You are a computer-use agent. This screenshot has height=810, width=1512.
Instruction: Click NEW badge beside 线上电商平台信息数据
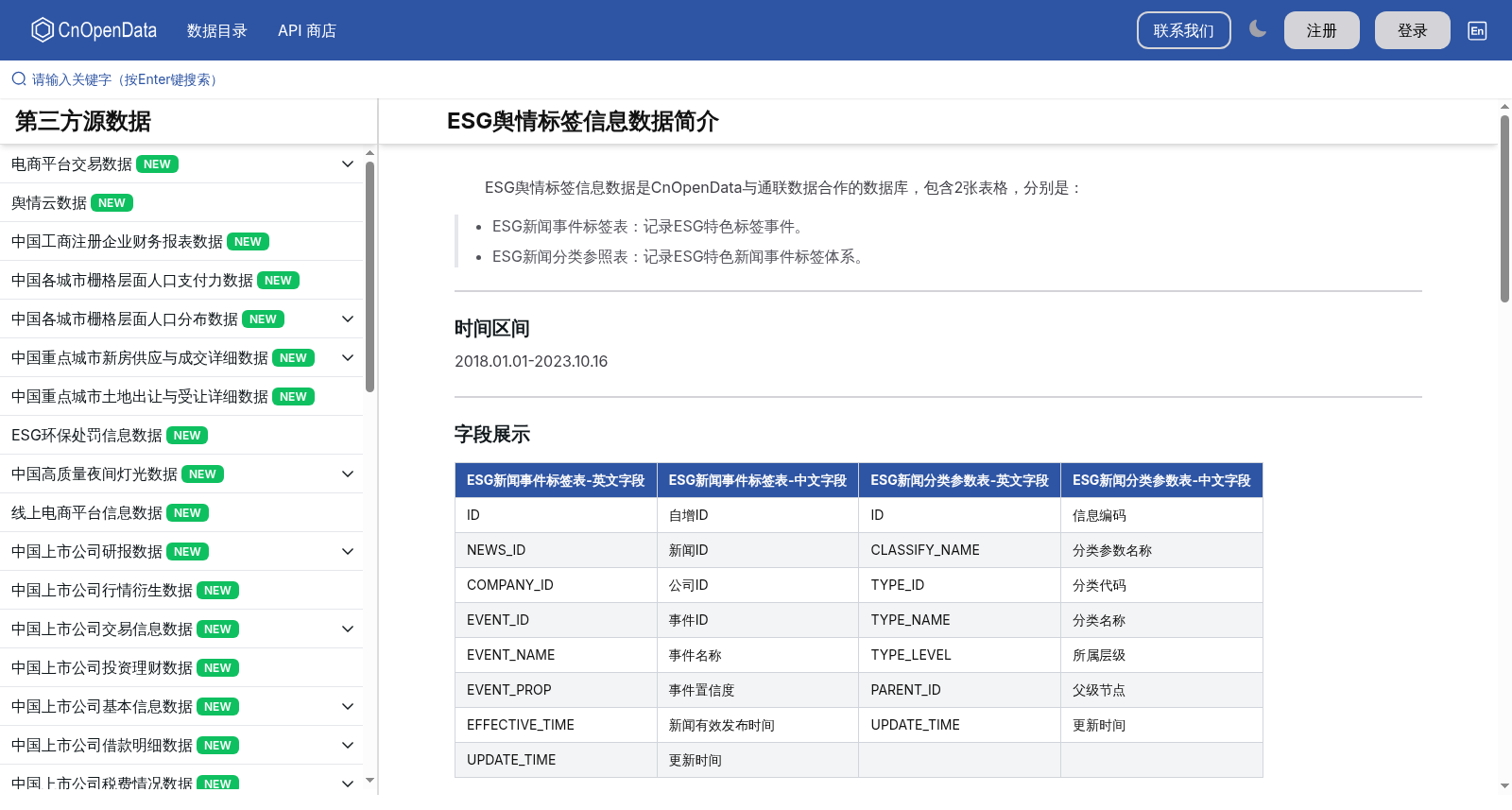click(187, 513)
